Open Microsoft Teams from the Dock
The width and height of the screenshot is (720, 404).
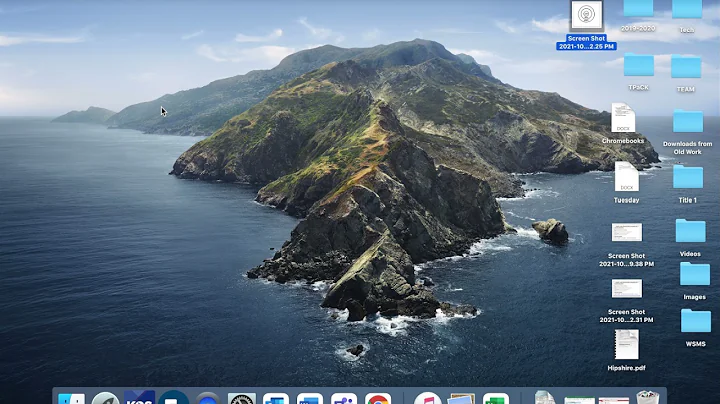tap(344, 398)
